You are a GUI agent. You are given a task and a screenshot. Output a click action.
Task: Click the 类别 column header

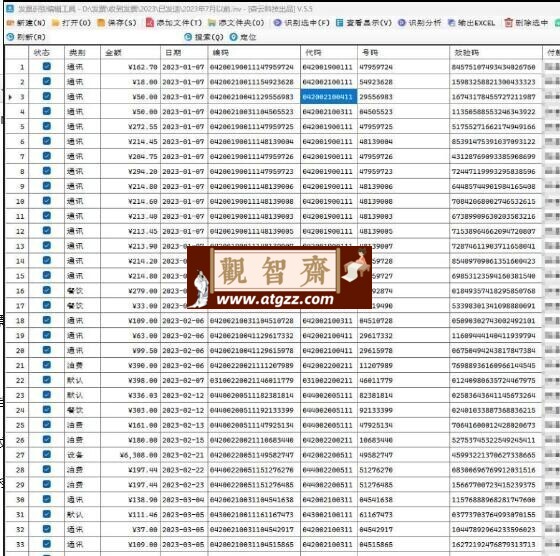(82, 52)
